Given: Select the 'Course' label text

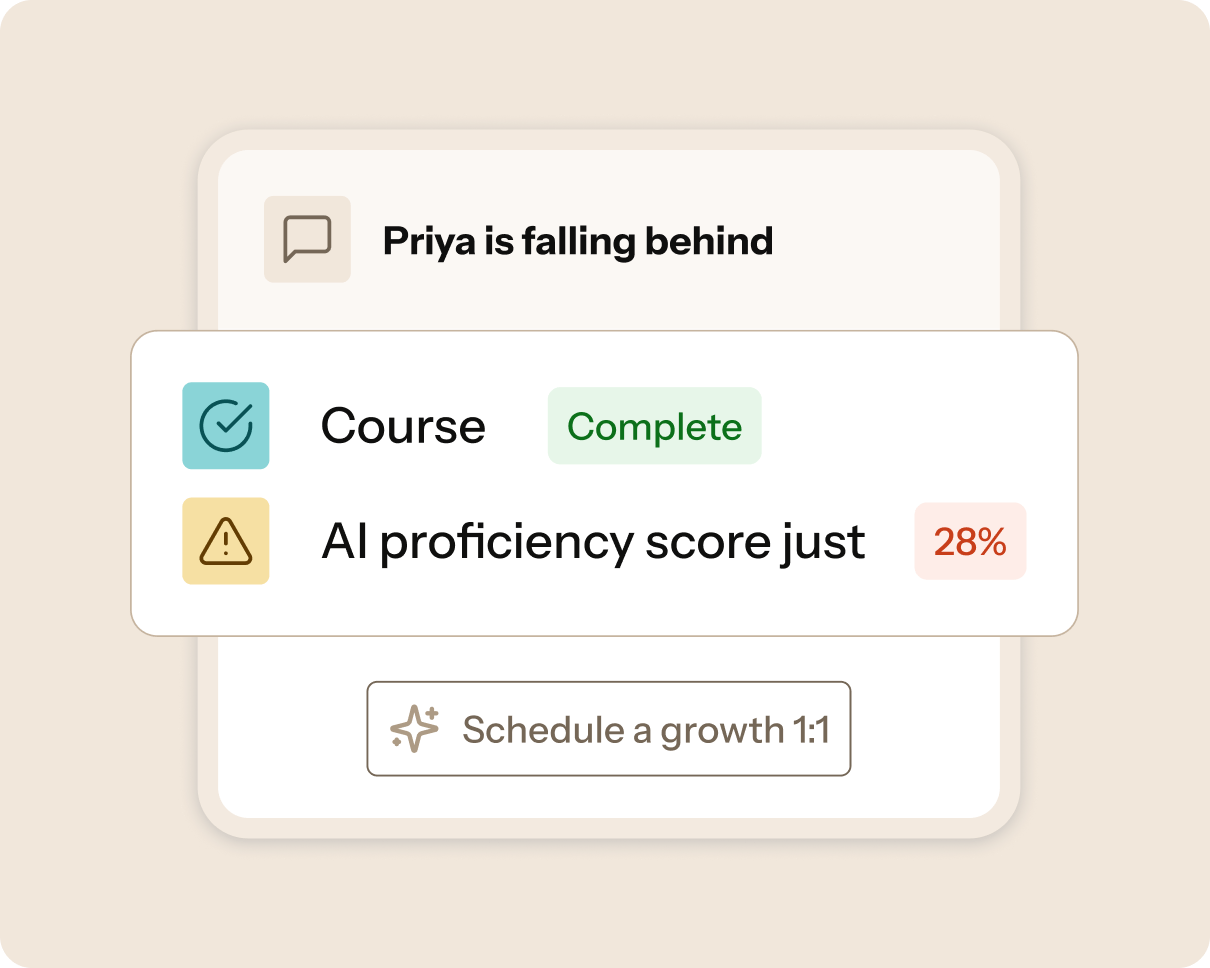Looking at the screenshot, I should click(403, 427).
